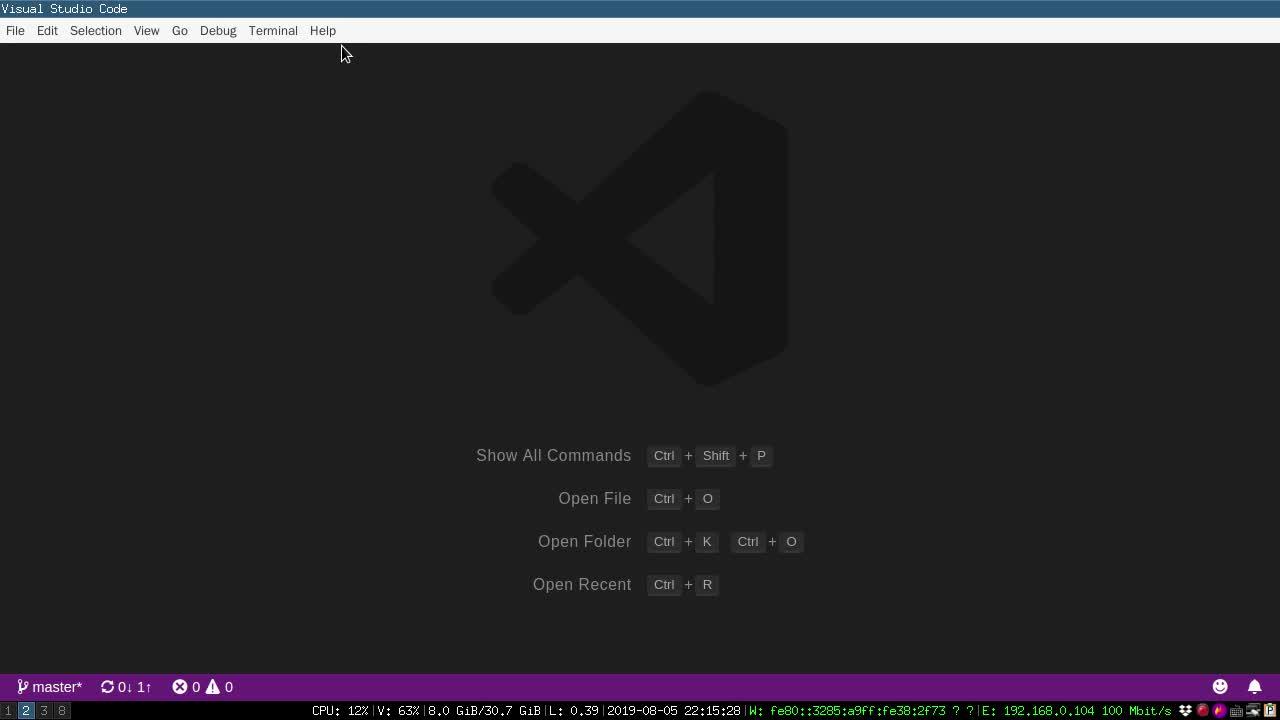
Task: Open the Edit menu
Action: click(x=47, y=30)
